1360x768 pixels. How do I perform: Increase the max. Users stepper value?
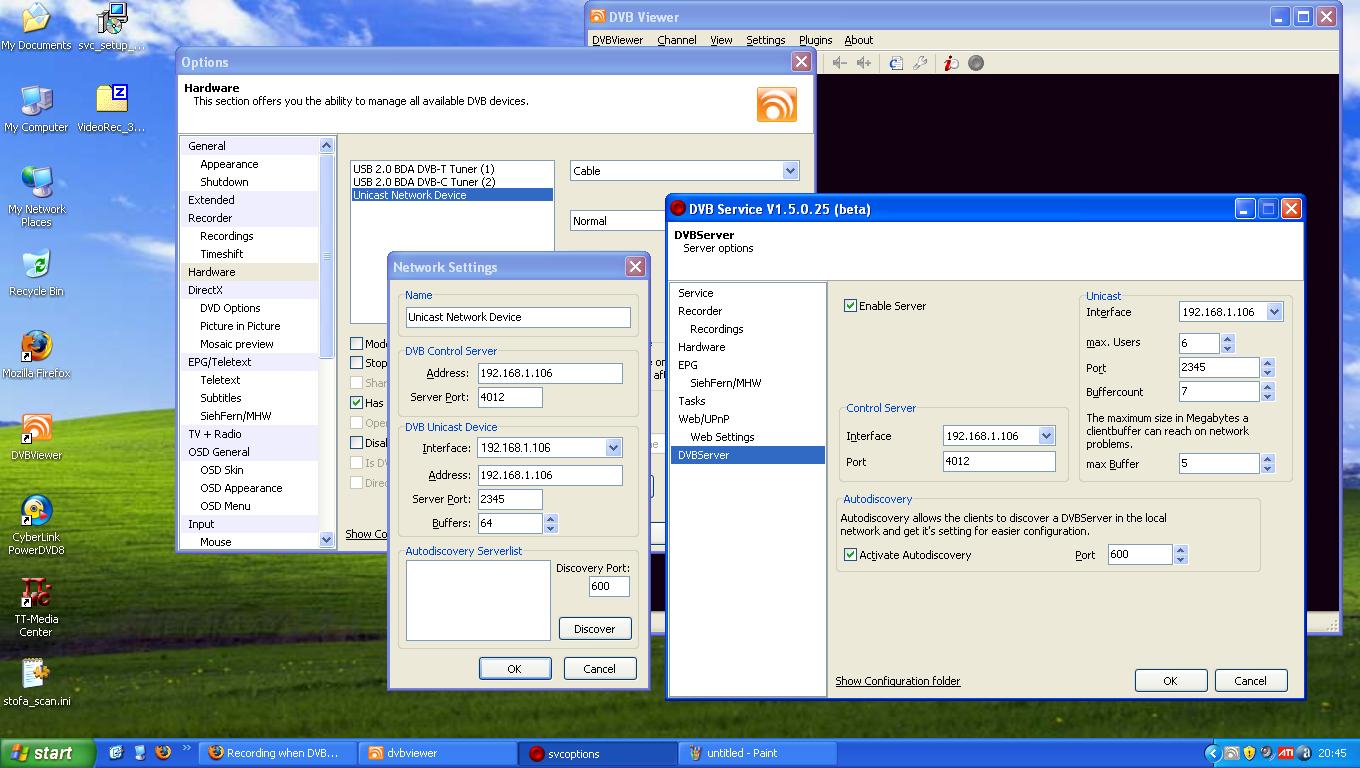point(1228,338)
